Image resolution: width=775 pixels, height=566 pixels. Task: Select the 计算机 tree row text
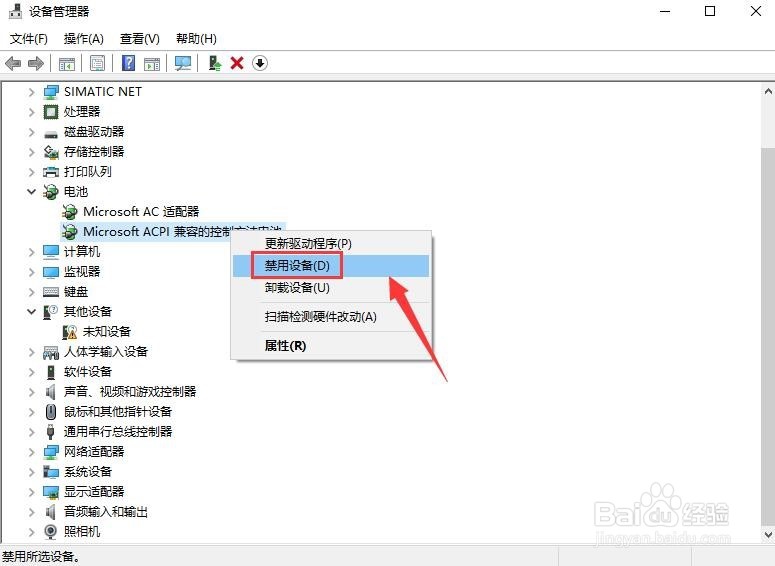pos(82,252)
